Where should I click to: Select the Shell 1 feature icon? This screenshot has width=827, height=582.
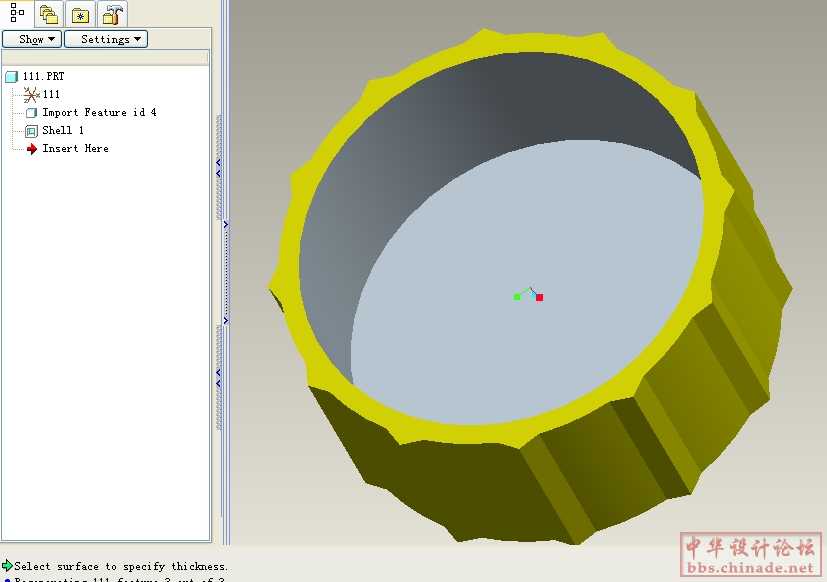click(x=31, y=131)
